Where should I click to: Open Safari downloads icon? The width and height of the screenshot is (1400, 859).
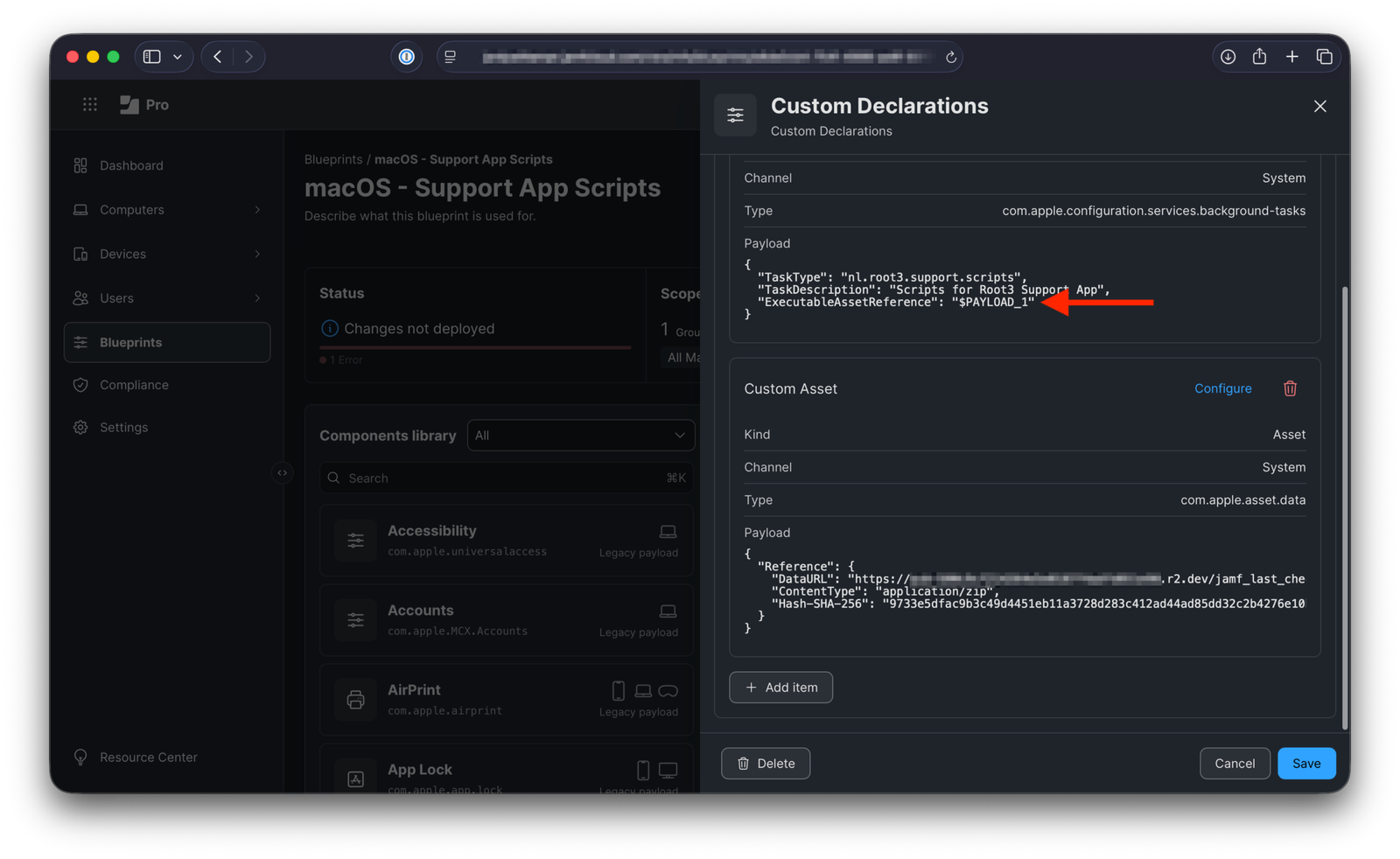coord(1228,57)
